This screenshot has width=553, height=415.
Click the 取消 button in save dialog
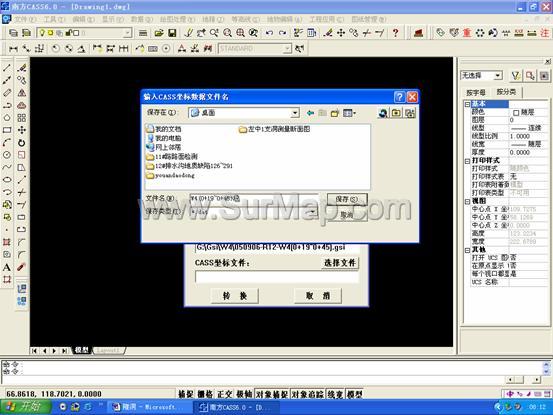347,214
